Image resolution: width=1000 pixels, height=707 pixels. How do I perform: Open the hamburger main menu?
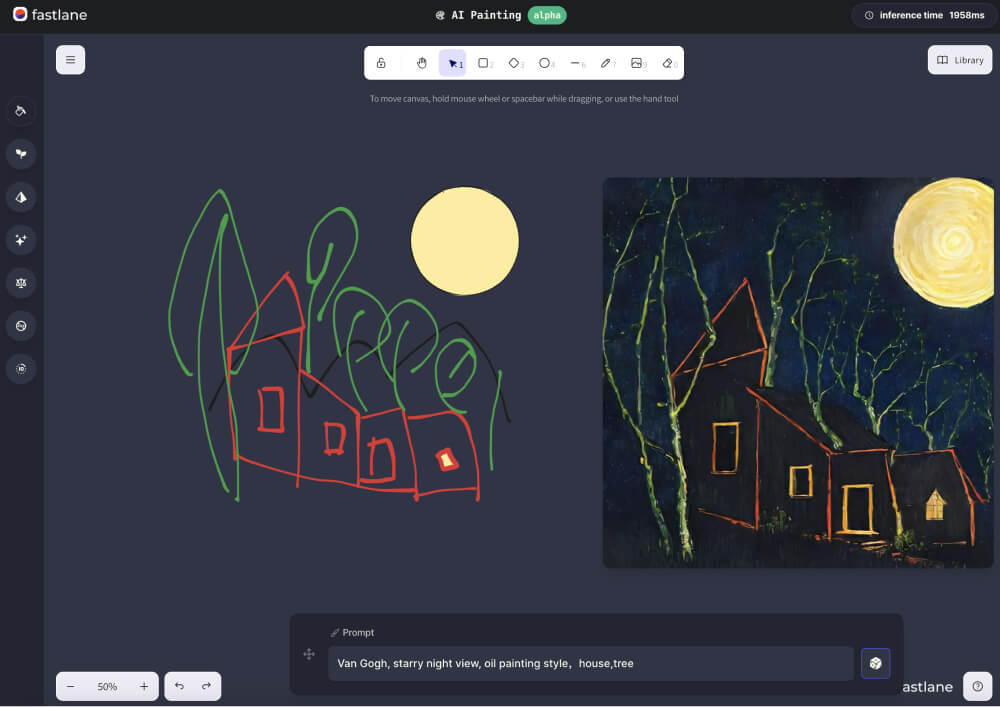(x=71, y=60)
